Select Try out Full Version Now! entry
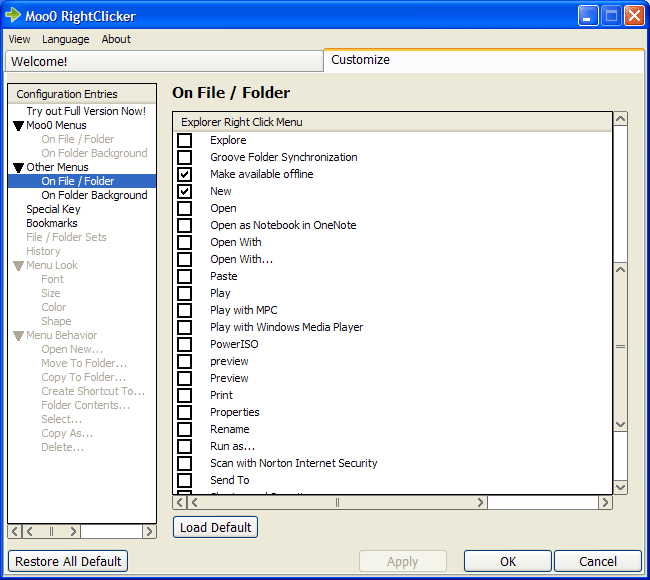This screenshot has height=580, width=650. pos(86,111)
